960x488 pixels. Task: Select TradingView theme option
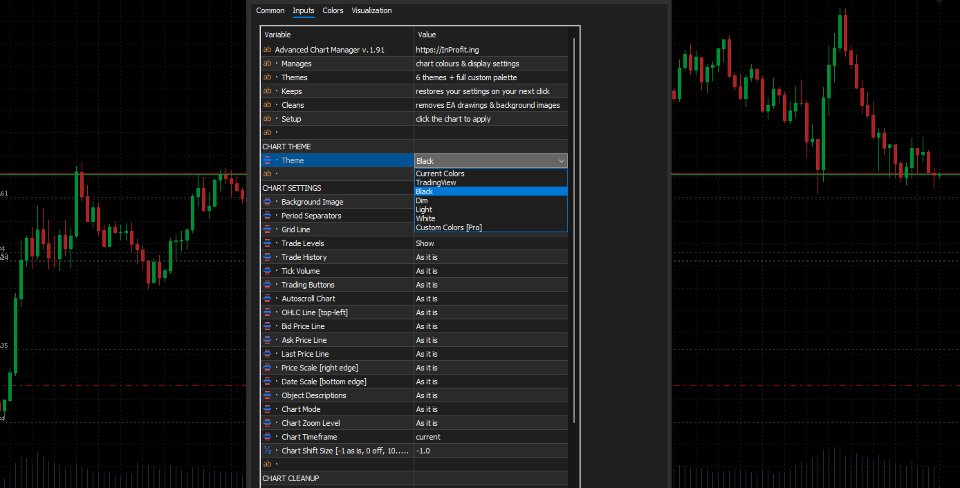(491, 182)
